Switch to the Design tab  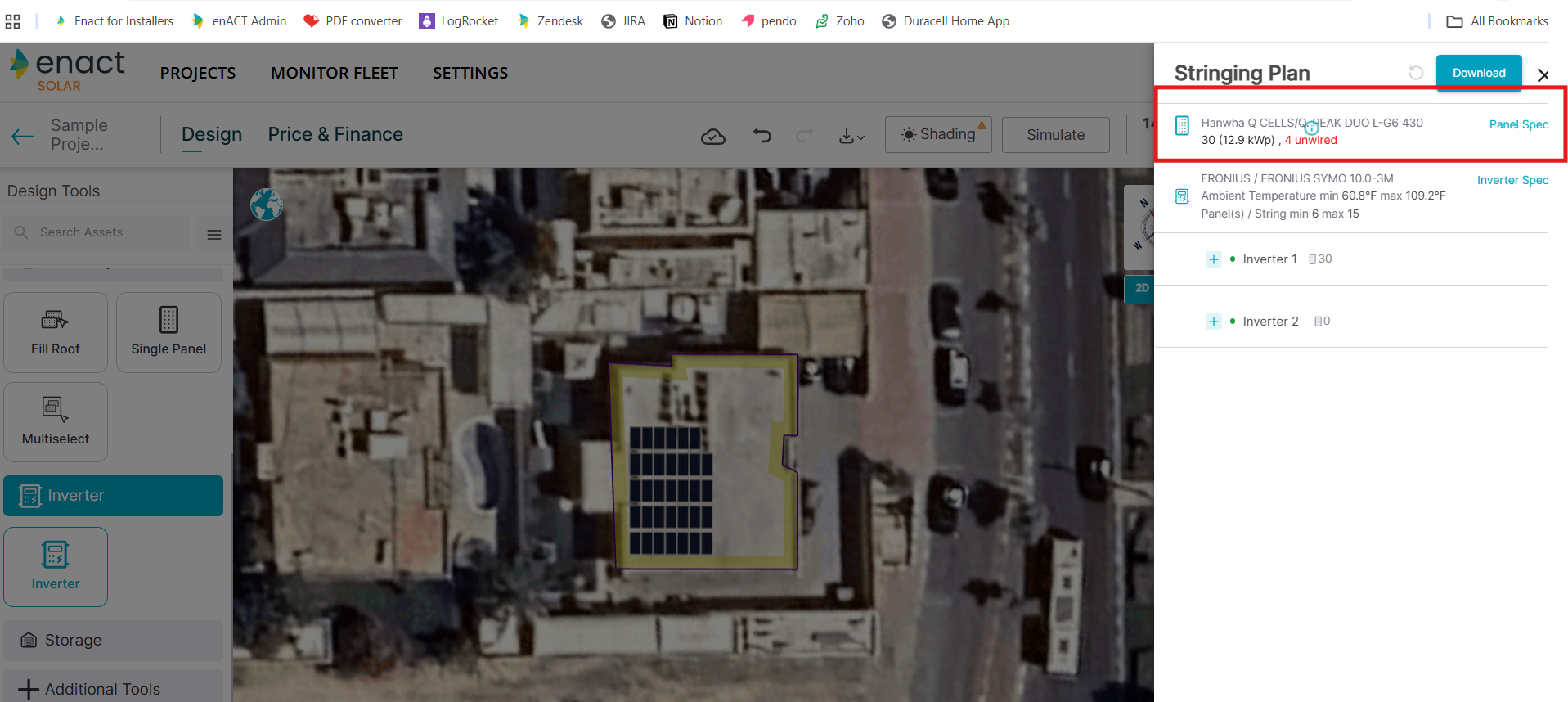tap(212, 134)
